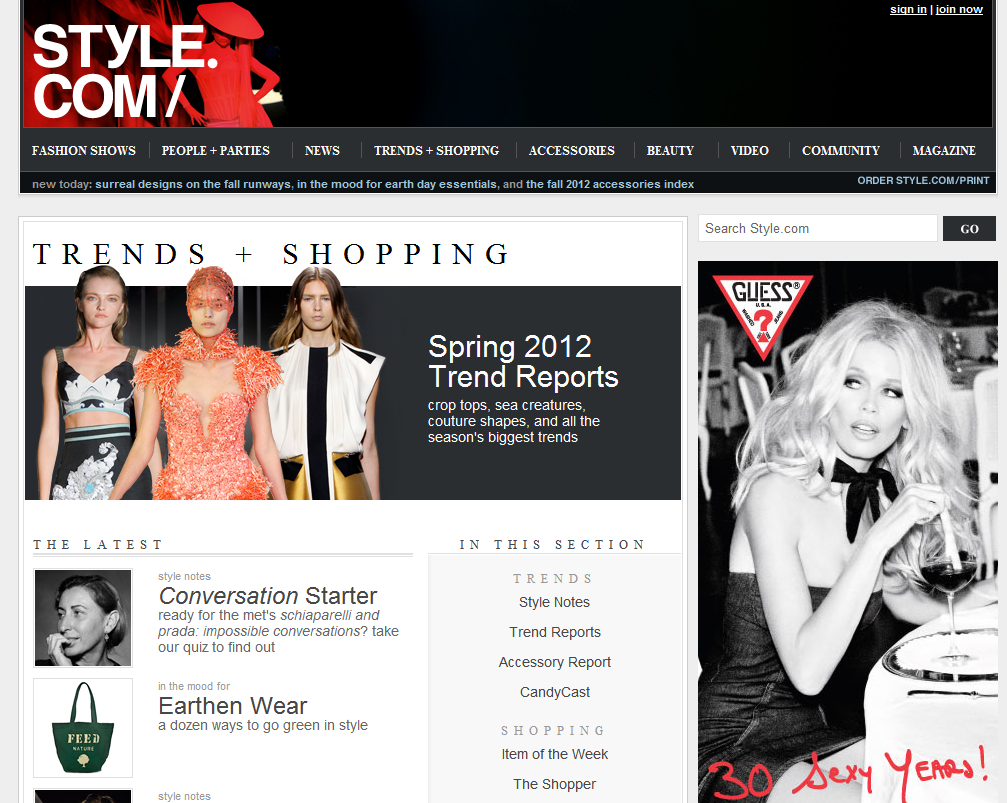Open Trend Reports in the section list
This screenshot has width=1007, height=803.
555,632
